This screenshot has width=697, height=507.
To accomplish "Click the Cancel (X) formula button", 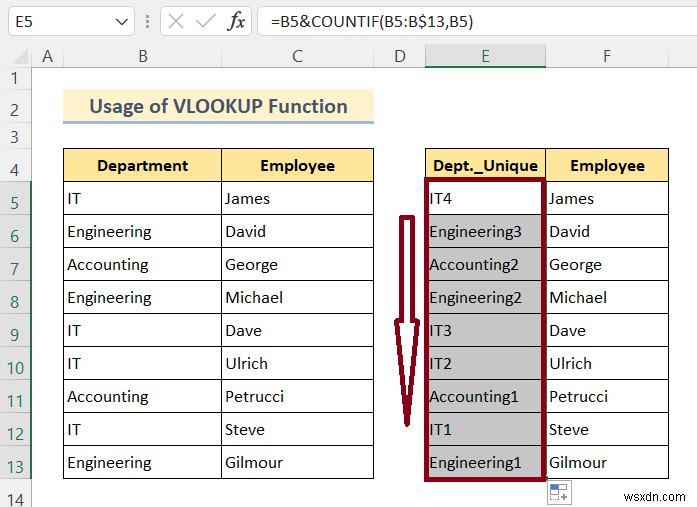I will [176, 21].
